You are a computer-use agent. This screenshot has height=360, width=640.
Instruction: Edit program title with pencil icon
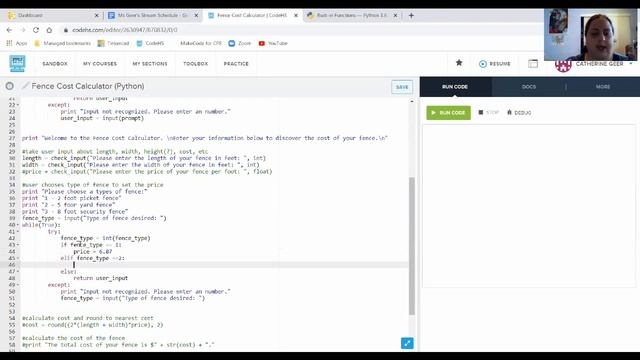coord(25,86)
